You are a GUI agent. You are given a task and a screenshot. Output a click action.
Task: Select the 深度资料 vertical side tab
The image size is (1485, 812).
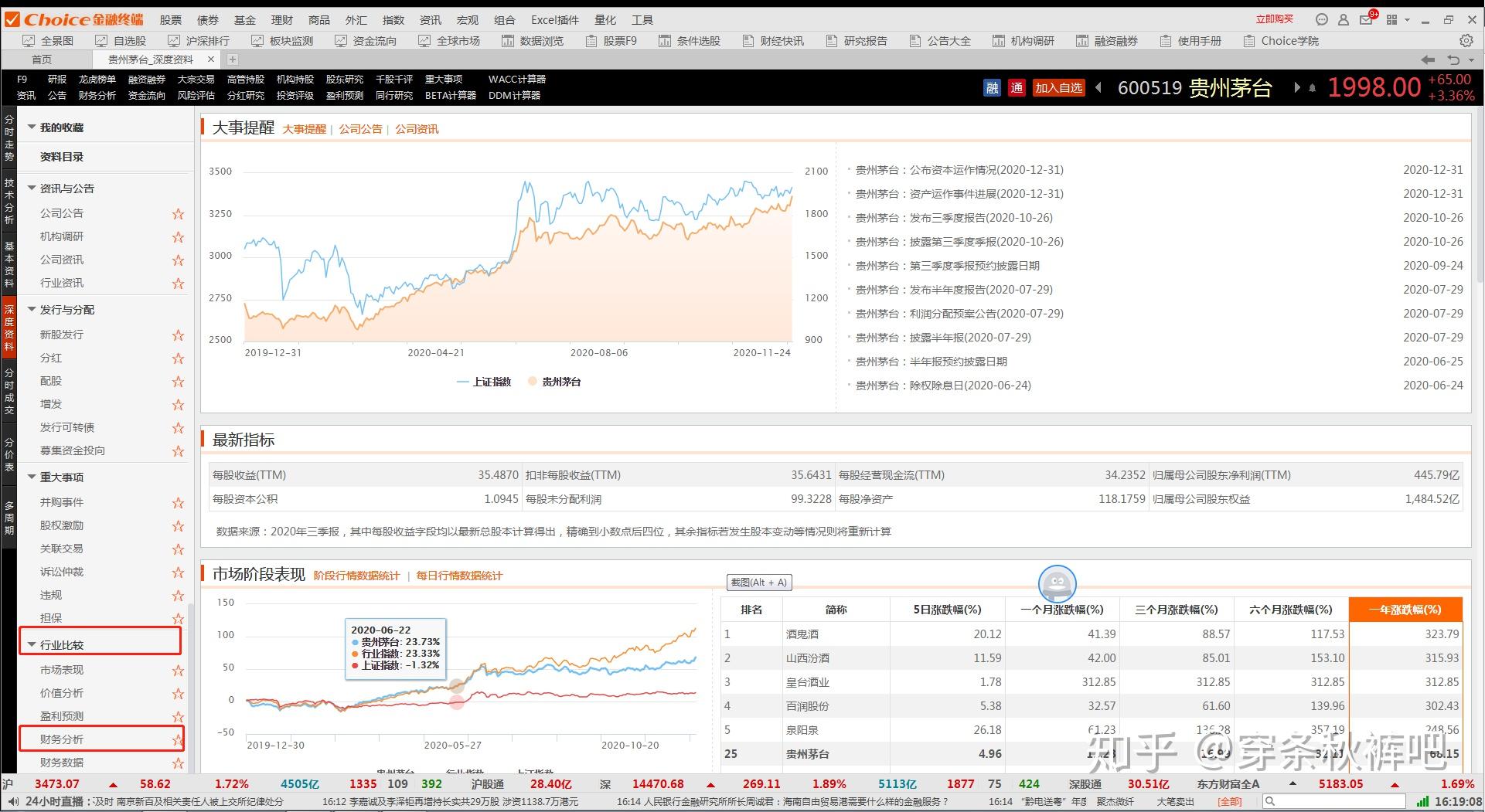pyautogui.click(x=9, y=327)
